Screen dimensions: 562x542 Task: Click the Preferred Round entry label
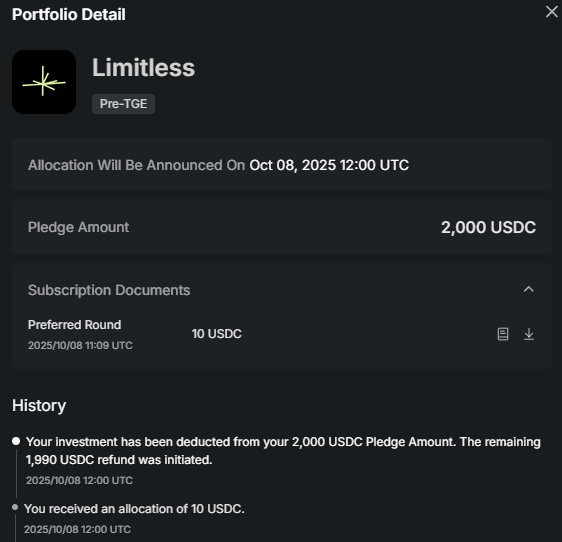click(75, 325)
